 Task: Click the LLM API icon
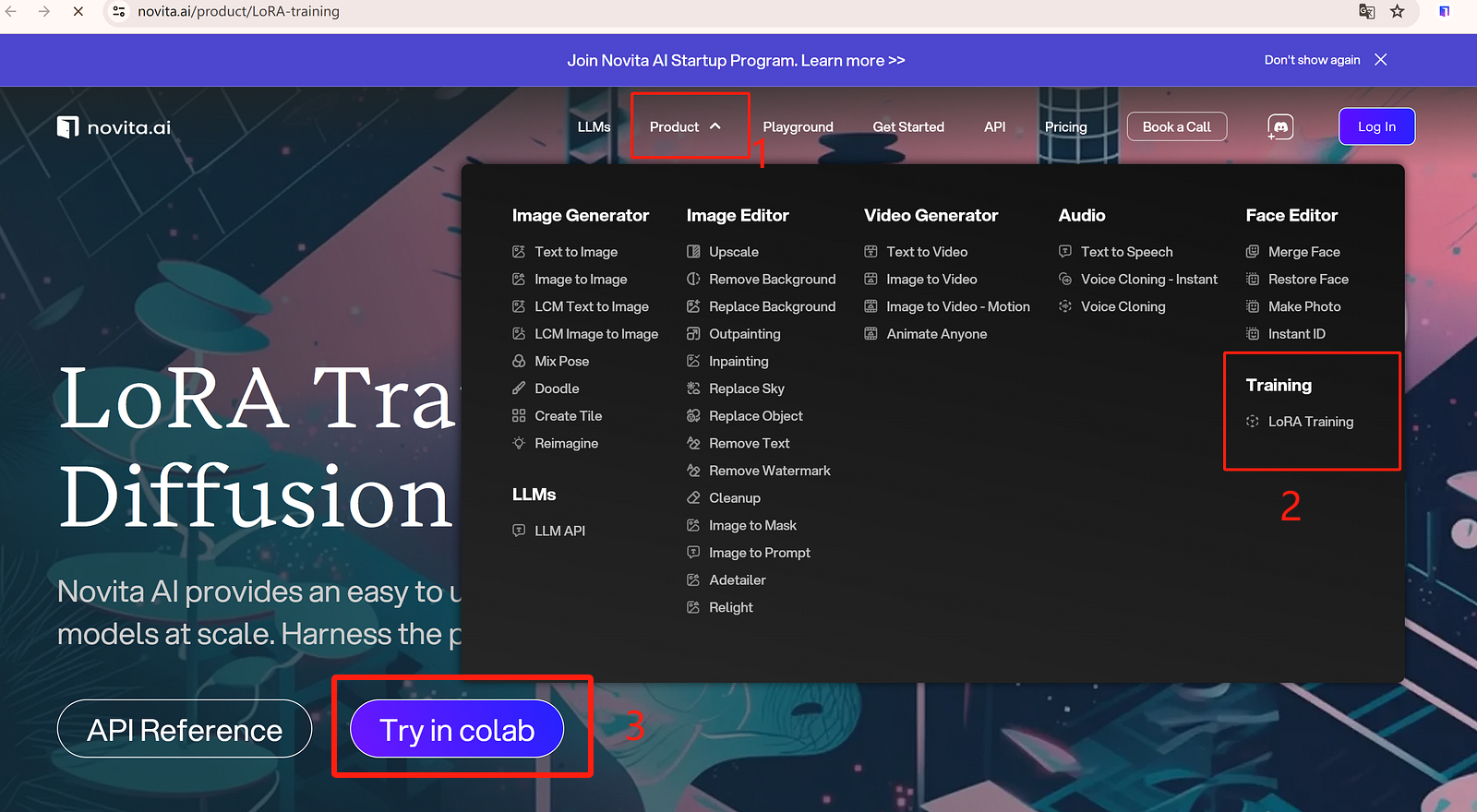point(519,531)
